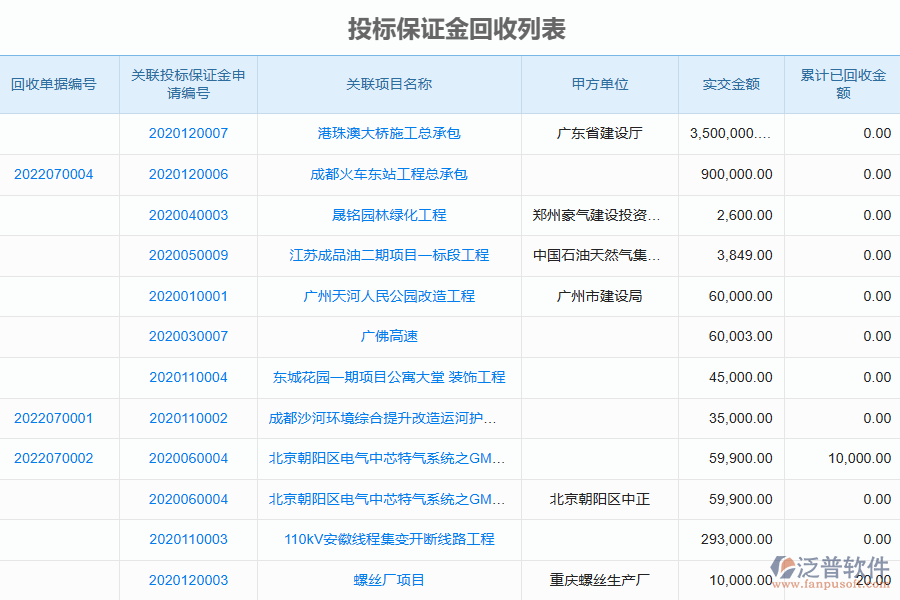Open project 广佛高速
The image size is (900, 600).
[388, 336]
